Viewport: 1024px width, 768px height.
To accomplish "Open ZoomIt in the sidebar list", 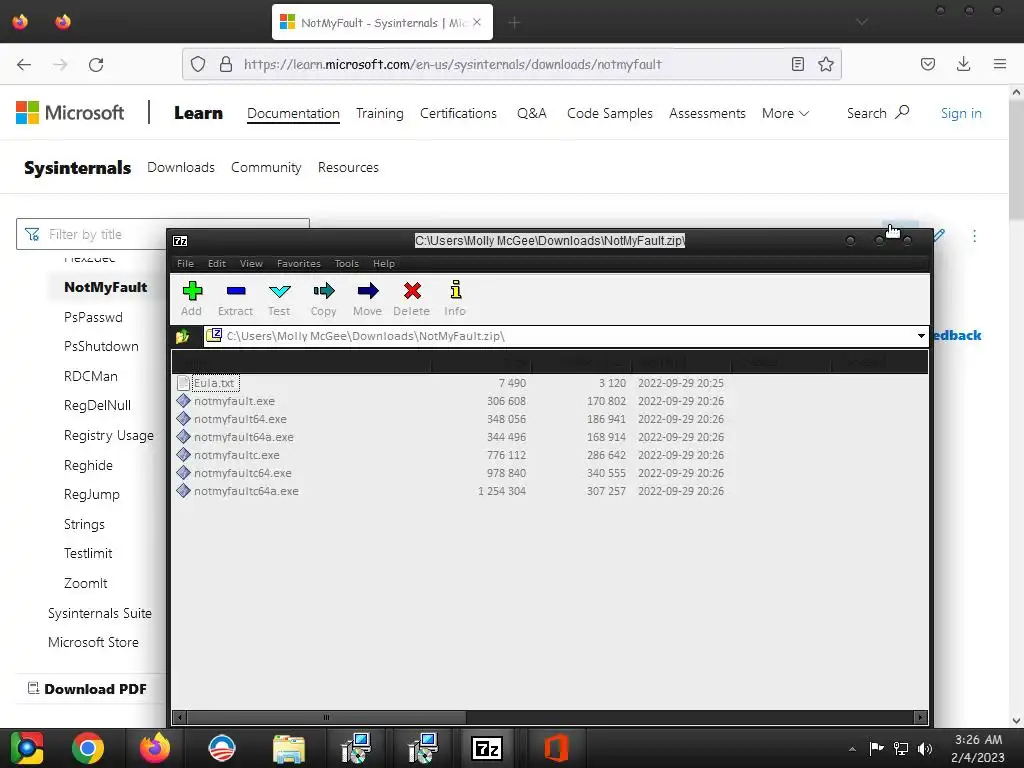I will coord(86,583).
